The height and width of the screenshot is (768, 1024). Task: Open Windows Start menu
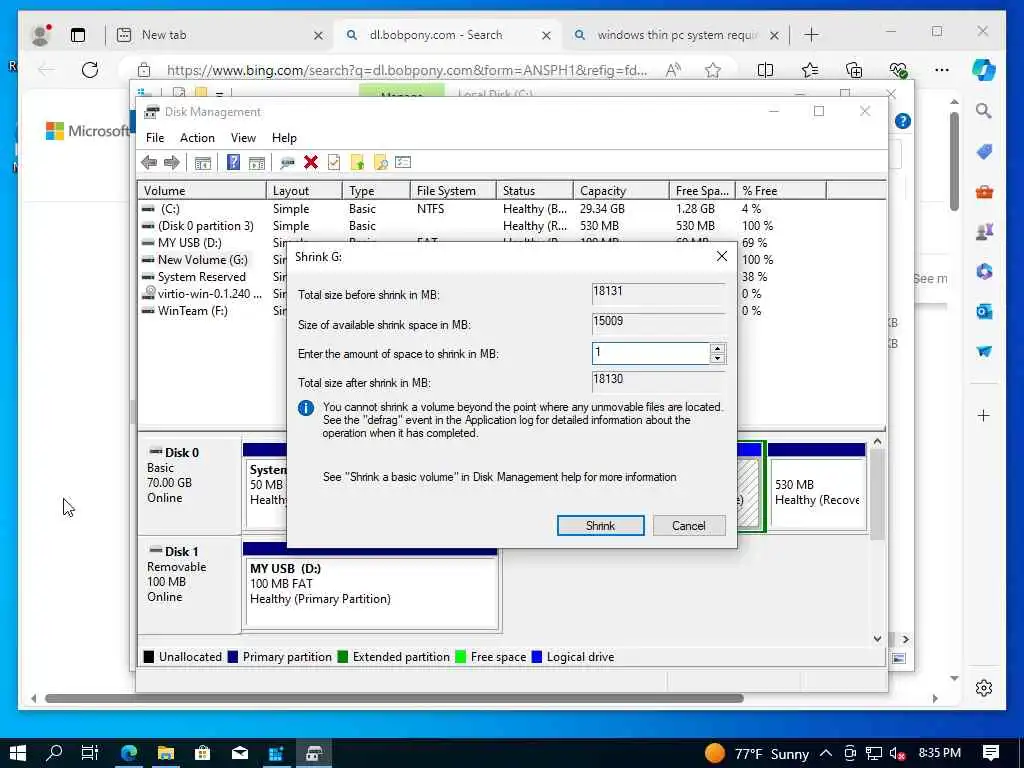pos(18,754)
